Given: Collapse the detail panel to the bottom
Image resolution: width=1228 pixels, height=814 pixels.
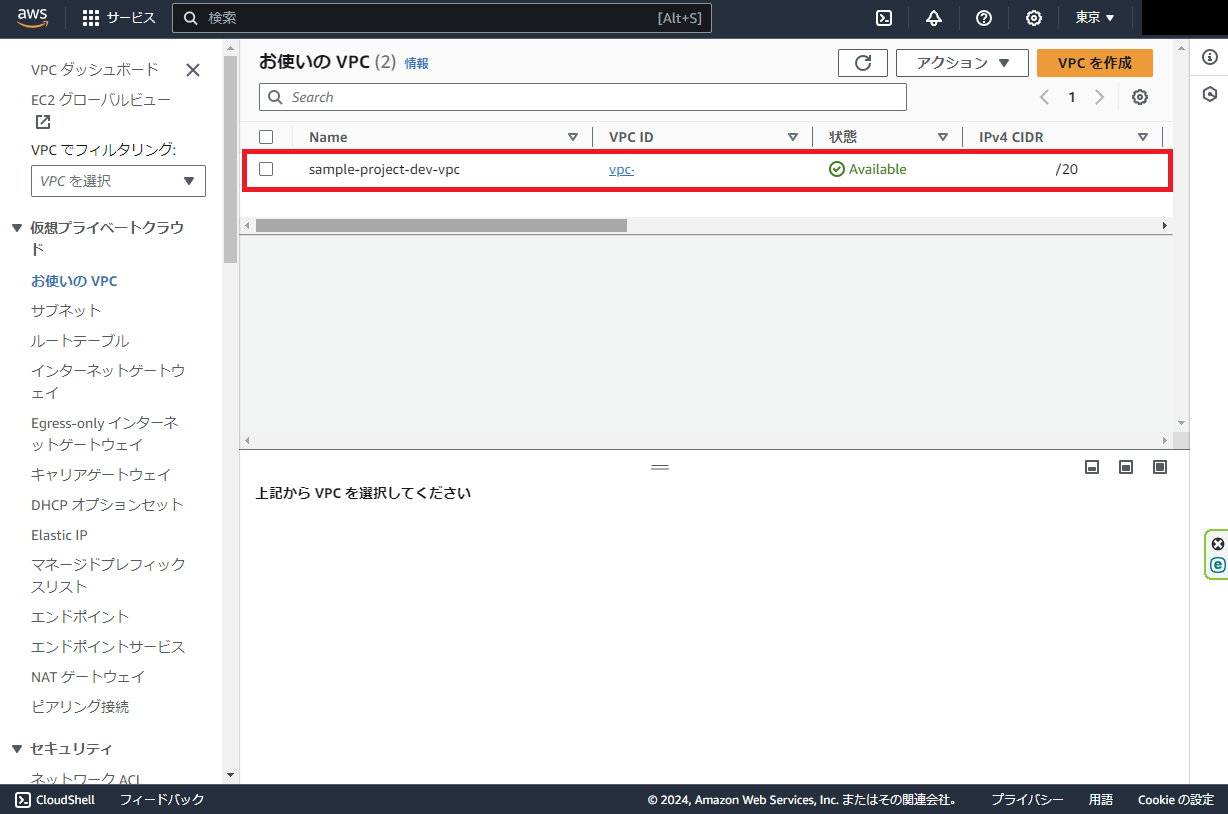Looking at the screenshot, I should pyautogui.click(x=1092, y=467).
